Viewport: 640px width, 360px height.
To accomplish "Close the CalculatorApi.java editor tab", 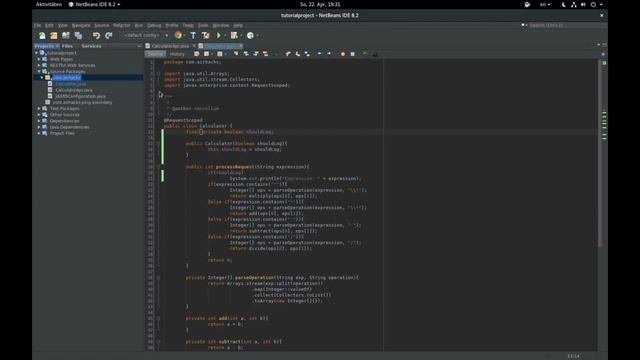I will (194, 46).
